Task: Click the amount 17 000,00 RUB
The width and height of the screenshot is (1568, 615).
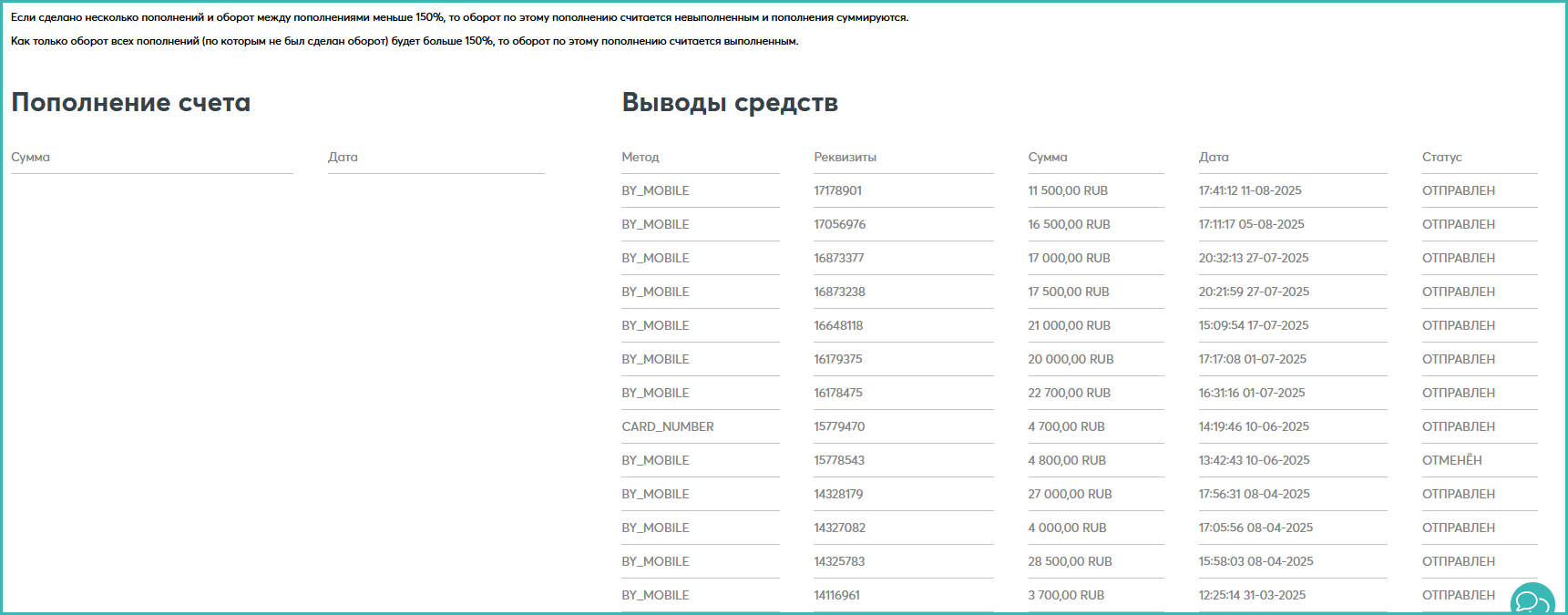Action: tap(1069, 258)
